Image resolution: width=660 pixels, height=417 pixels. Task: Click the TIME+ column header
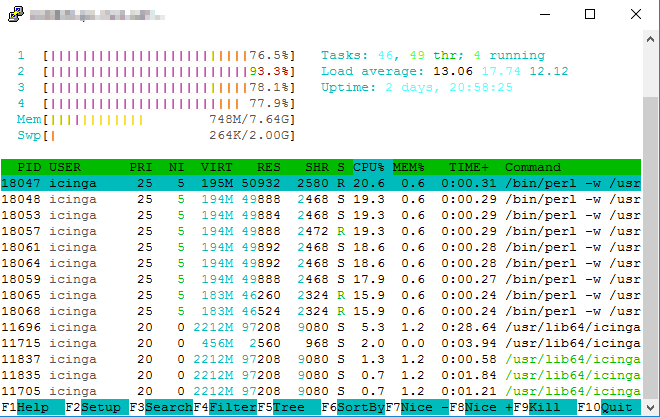click(x=469, y=167)
